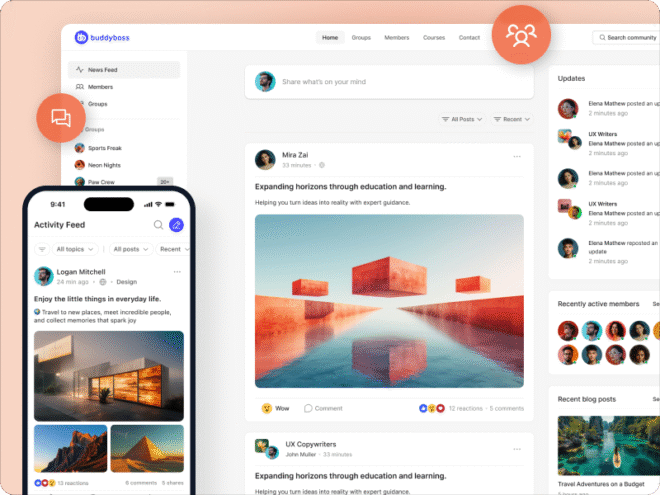The image size is (660, 495).
Task: Click the Share what's on your mind box
Action: [x=389, y=82]
